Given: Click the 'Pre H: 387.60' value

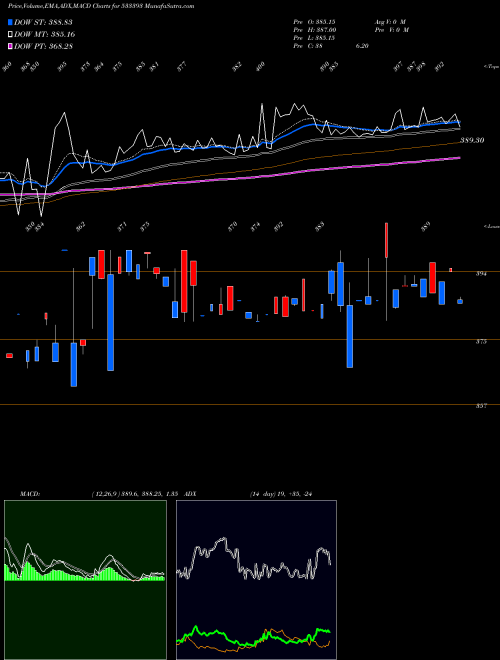Looking at the screenshot, I should point(314,30).
